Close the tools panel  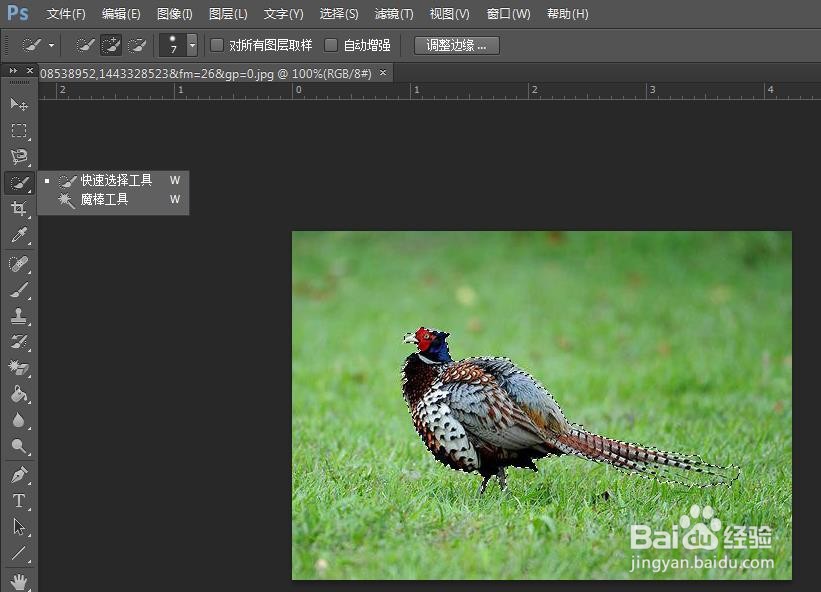tap(30, 70)
